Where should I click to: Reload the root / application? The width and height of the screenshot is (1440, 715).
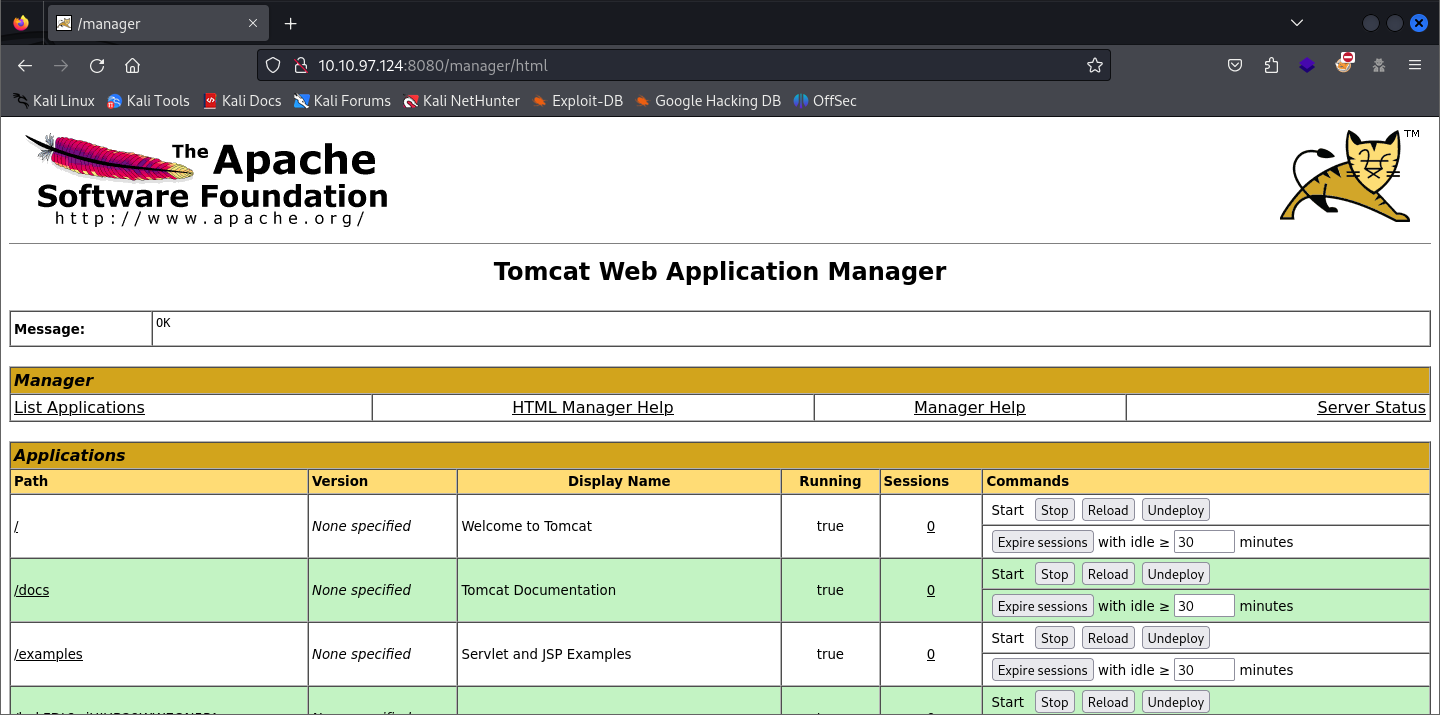1108,510
